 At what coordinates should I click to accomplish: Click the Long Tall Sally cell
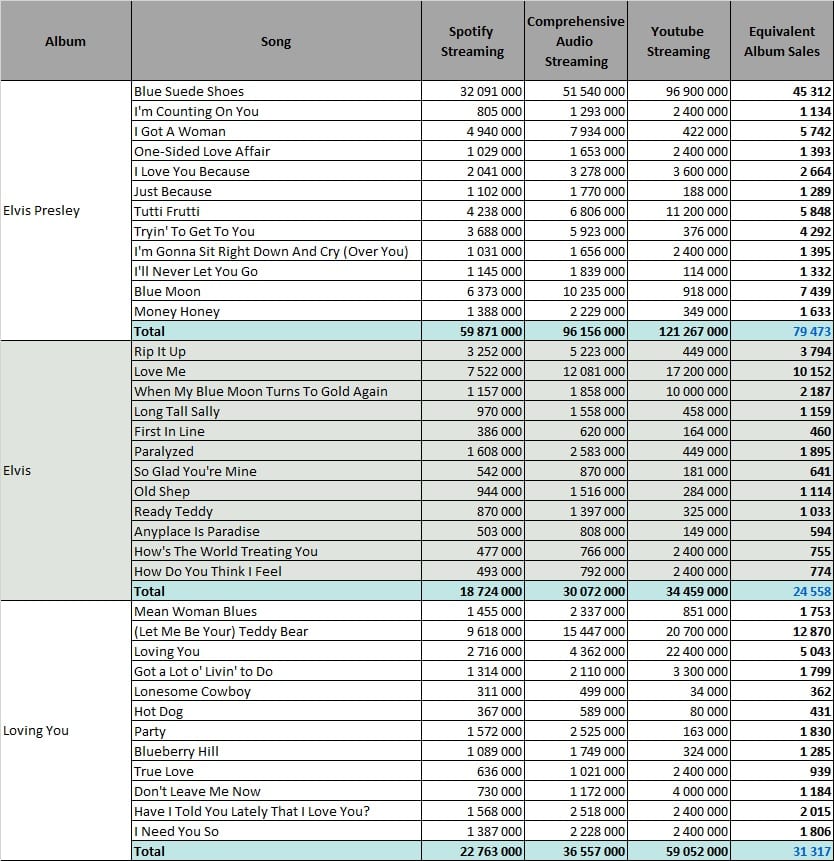tap(276, 411)
